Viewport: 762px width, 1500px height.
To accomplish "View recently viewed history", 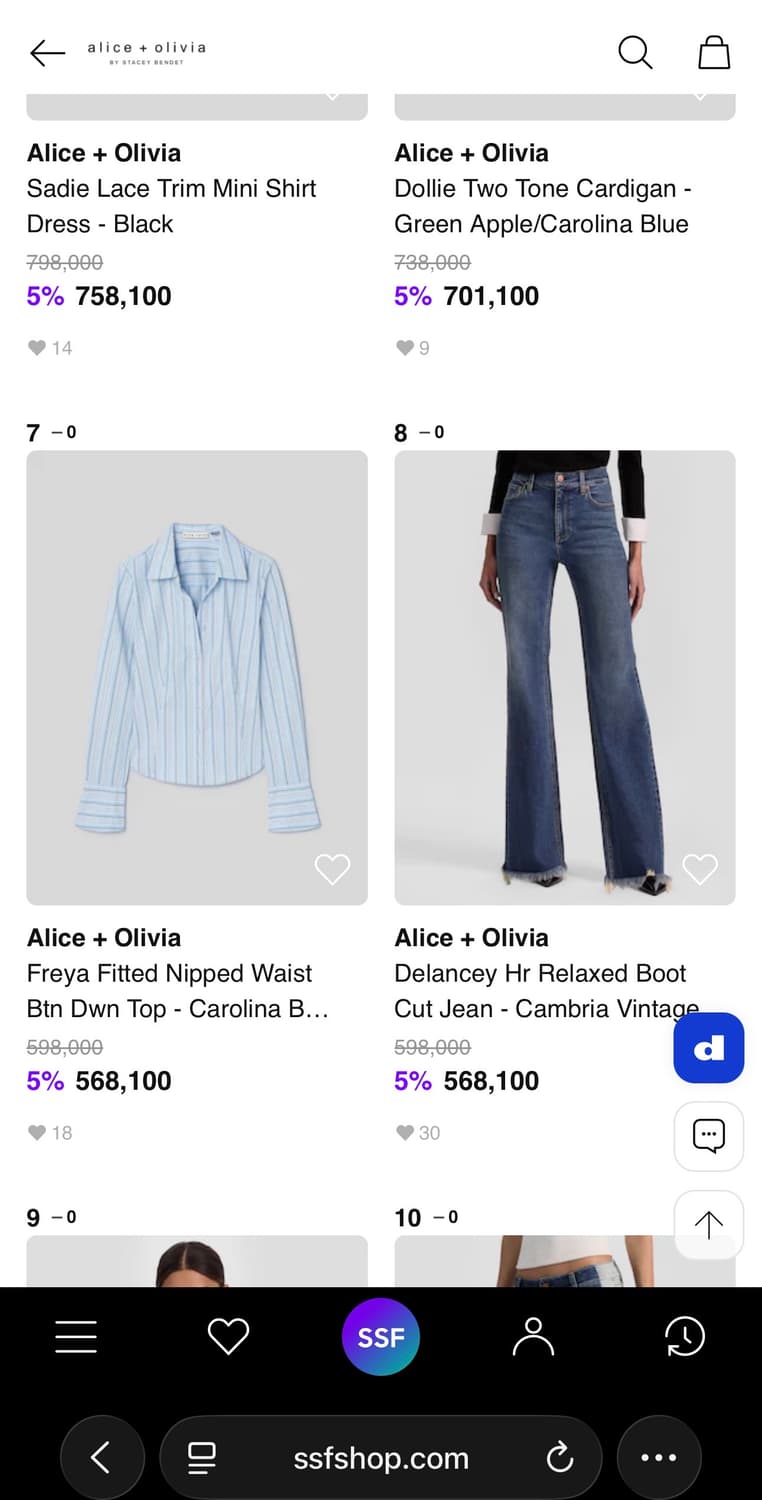I will tap(684, 1336).
